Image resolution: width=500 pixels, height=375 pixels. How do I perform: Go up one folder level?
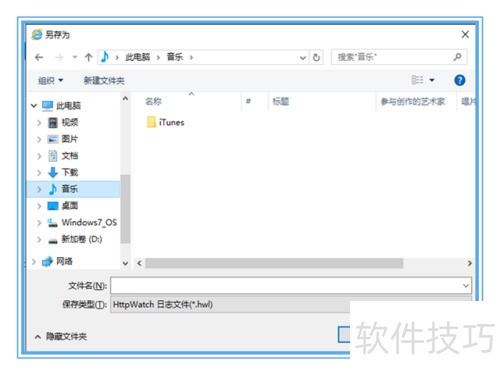[x=88, y=57]
